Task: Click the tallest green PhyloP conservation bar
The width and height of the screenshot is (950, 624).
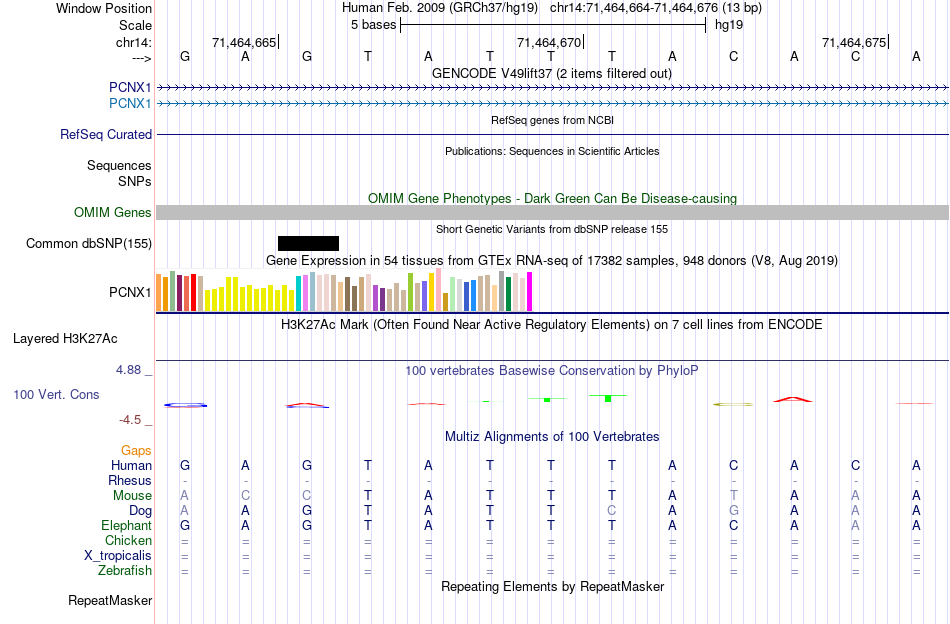Action: 608,398
